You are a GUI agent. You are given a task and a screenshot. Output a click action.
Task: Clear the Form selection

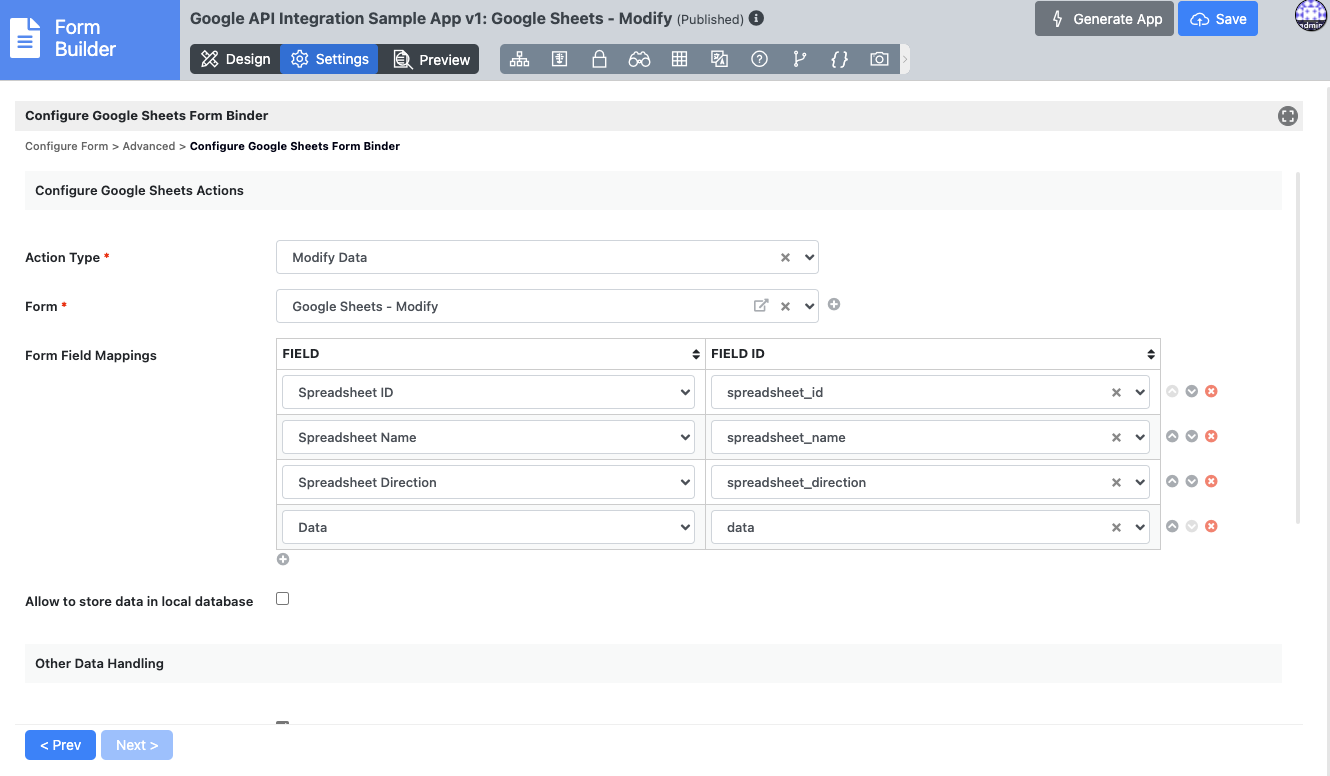point(785,306)
